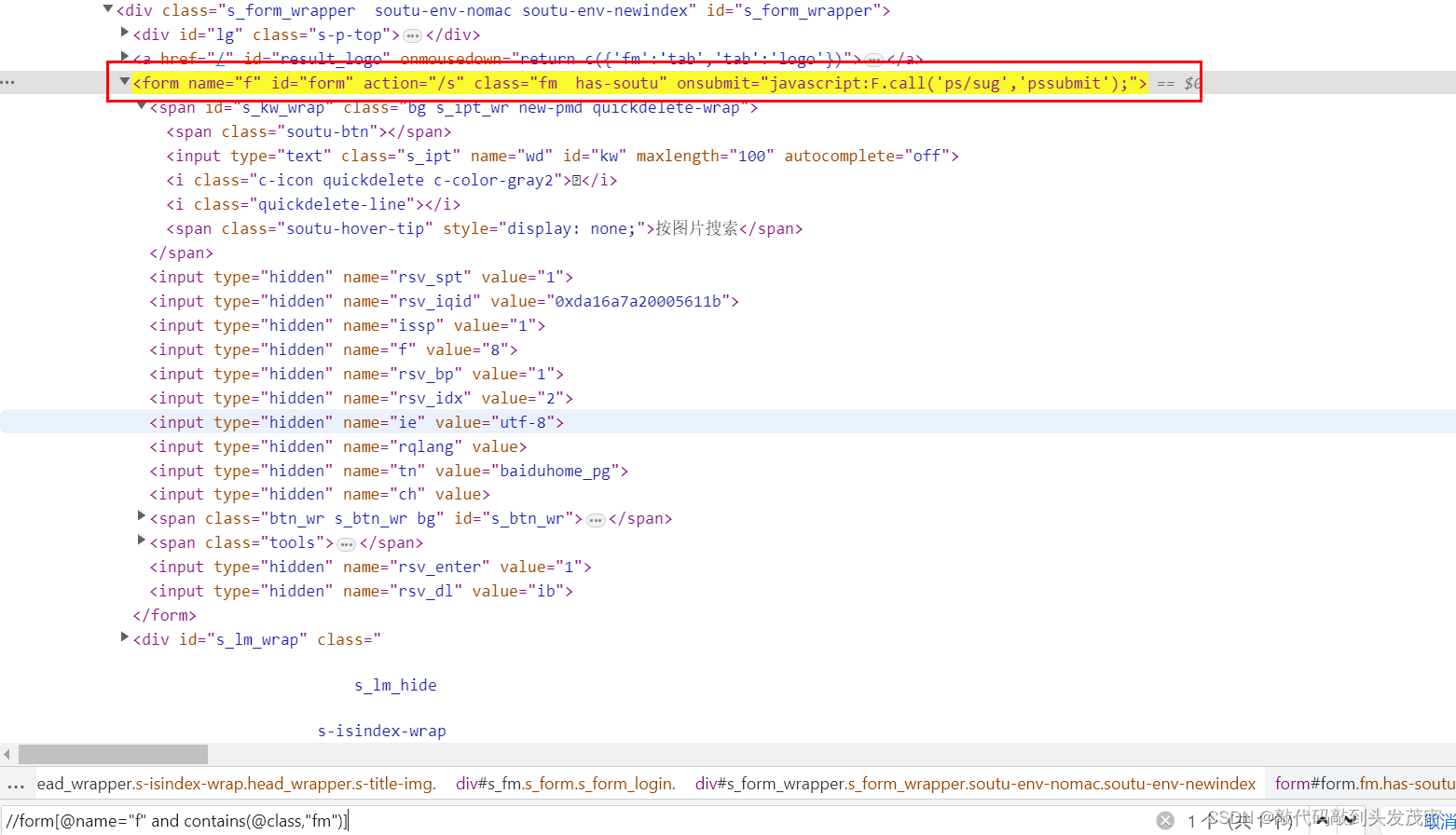Image resolution: width=1456 pixels, height=835 pixels.
Task: Select hidden input name="rsv_spt"
Action: pyautogui.click(x=362, y=277)
